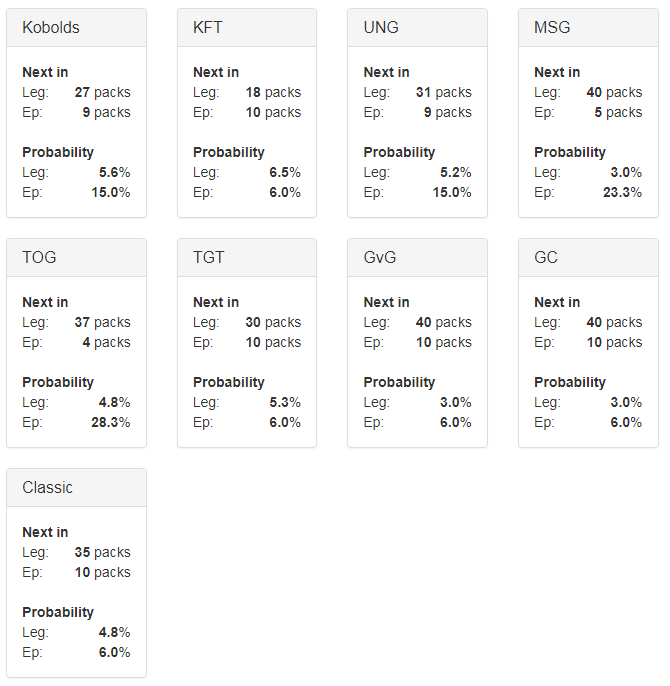
Task: Open the MSG panel header
Action: point(588,28)
